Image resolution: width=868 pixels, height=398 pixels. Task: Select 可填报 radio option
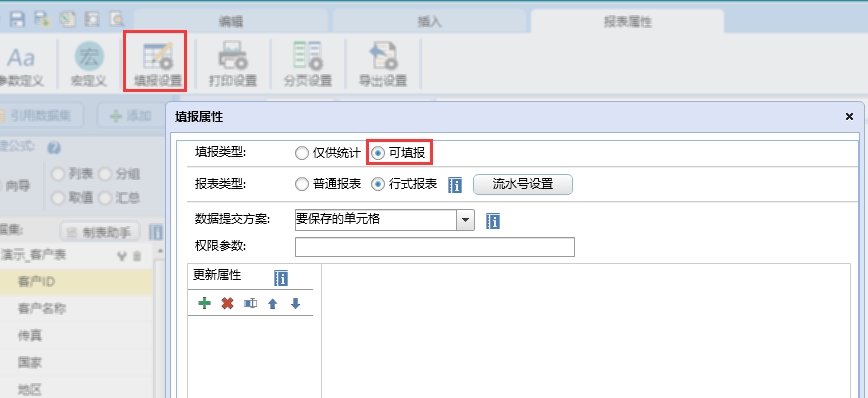[x=378, y=153]
